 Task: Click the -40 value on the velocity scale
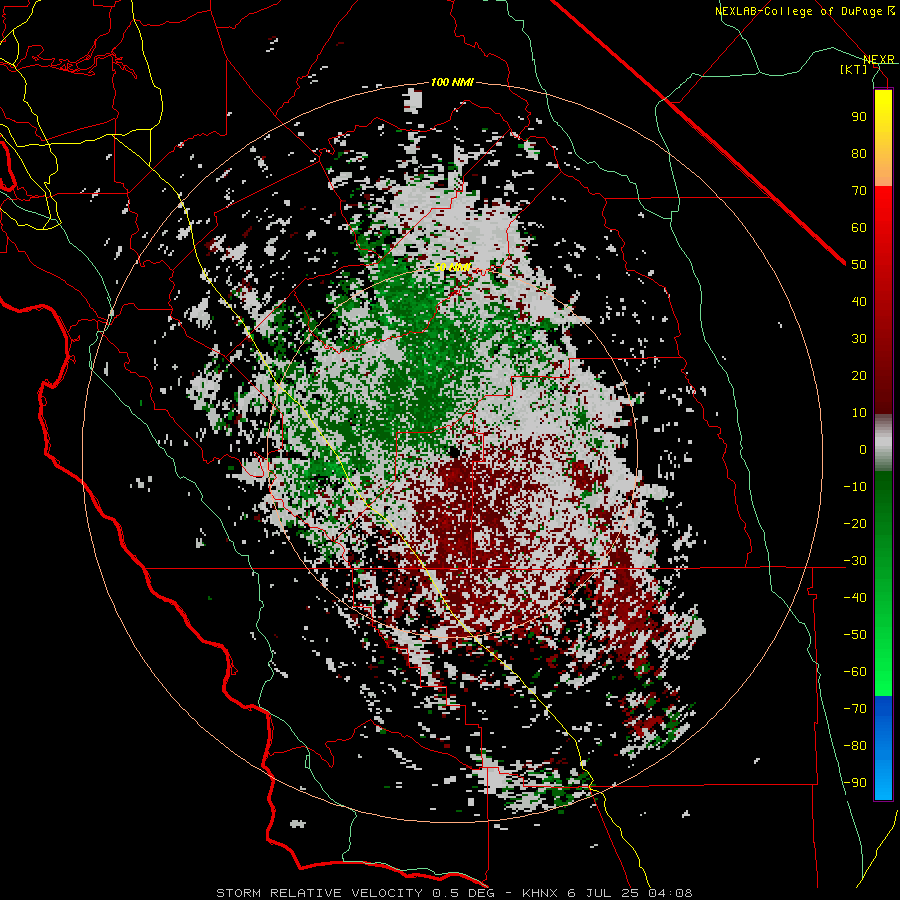(855, 598)
